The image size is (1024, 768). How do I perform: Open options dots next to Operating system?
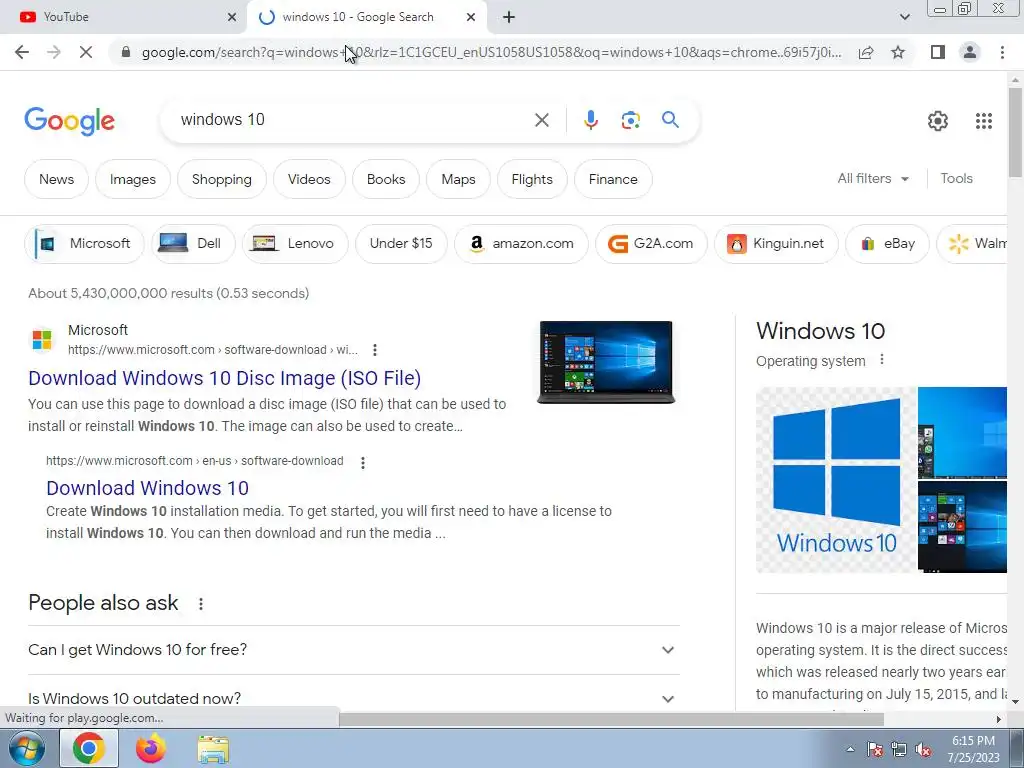click(882, 360)
